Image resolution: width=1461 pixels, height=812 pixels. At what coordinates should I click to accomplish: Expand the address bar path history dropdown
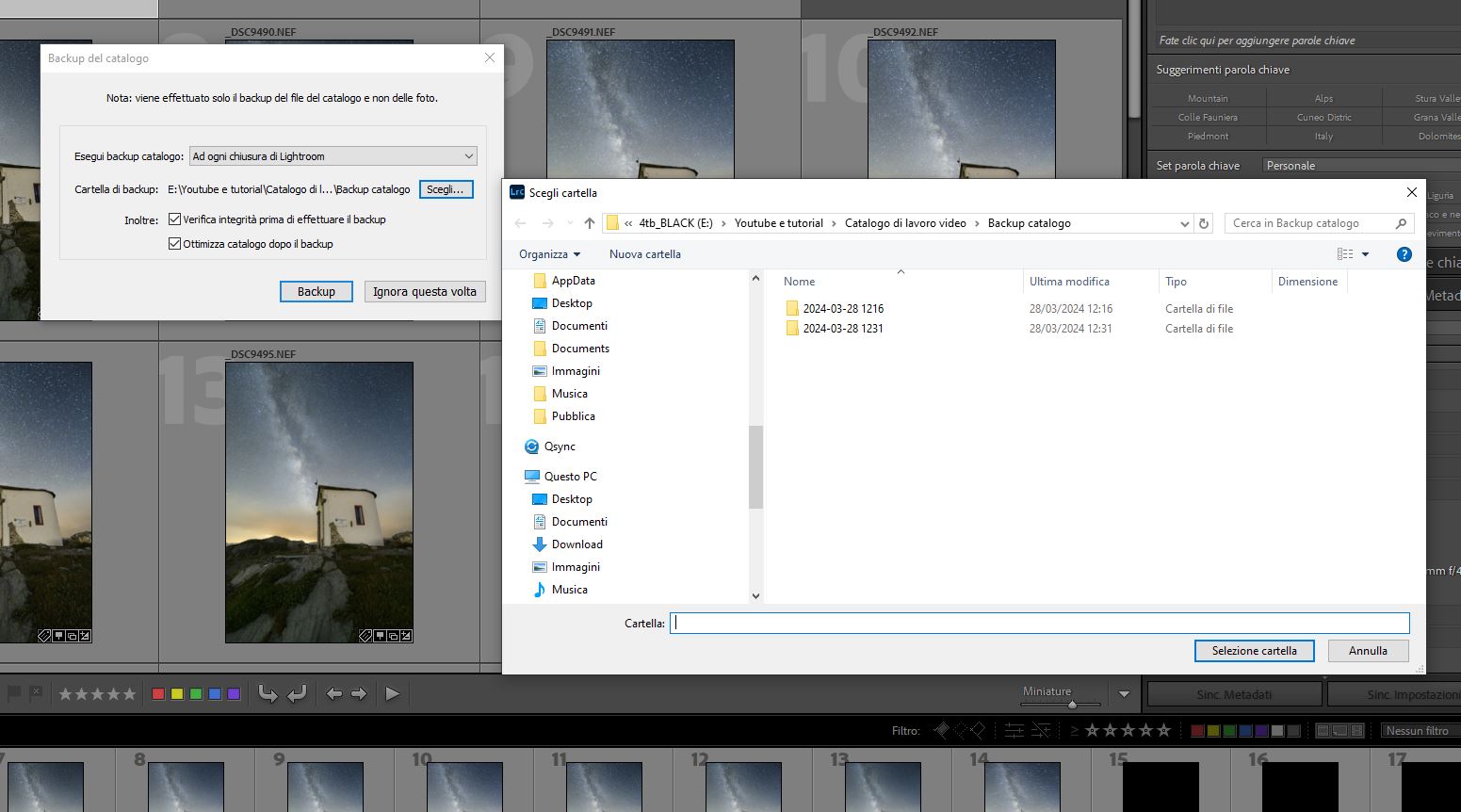(x=1184, y=223)
